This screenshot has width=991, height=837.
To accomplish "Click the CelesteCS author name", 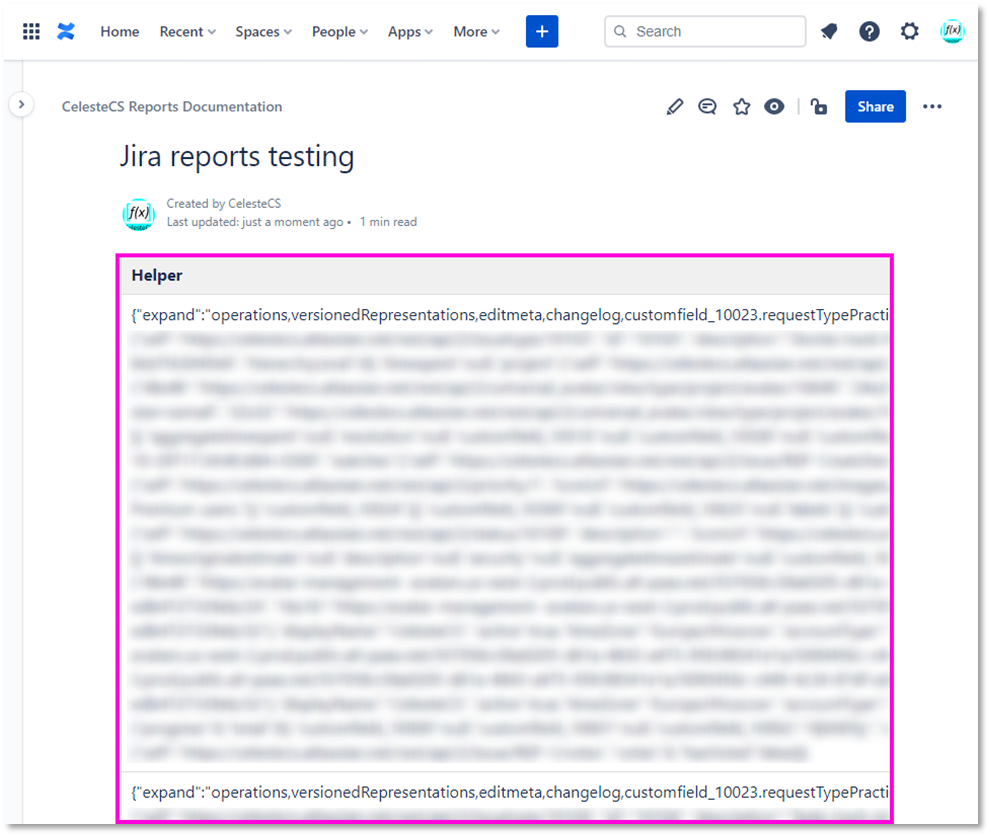I will (x=254, y=204).
